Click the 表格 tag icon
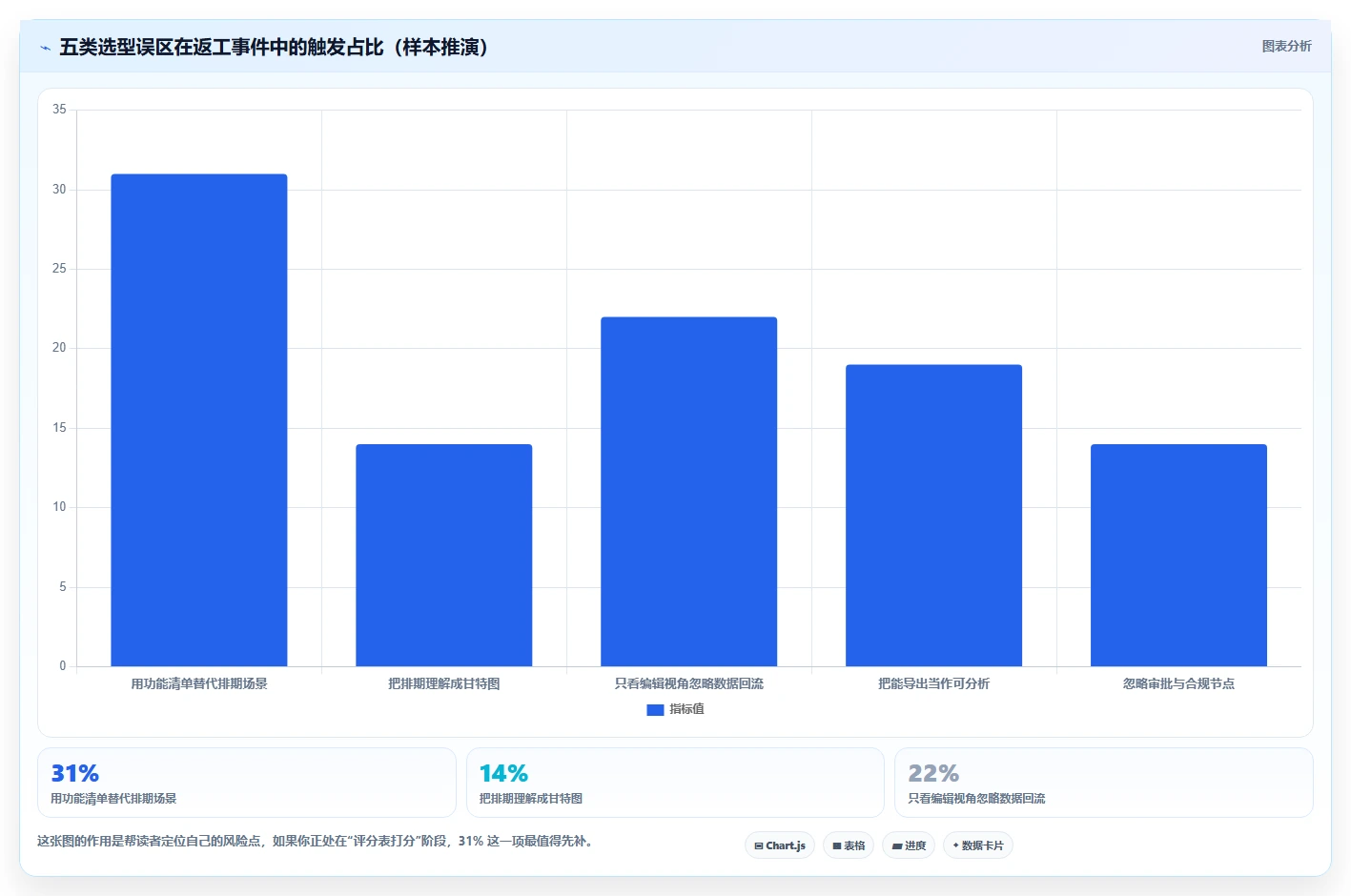The height and width of the screenshot is (896, 1351). [837, 846]
